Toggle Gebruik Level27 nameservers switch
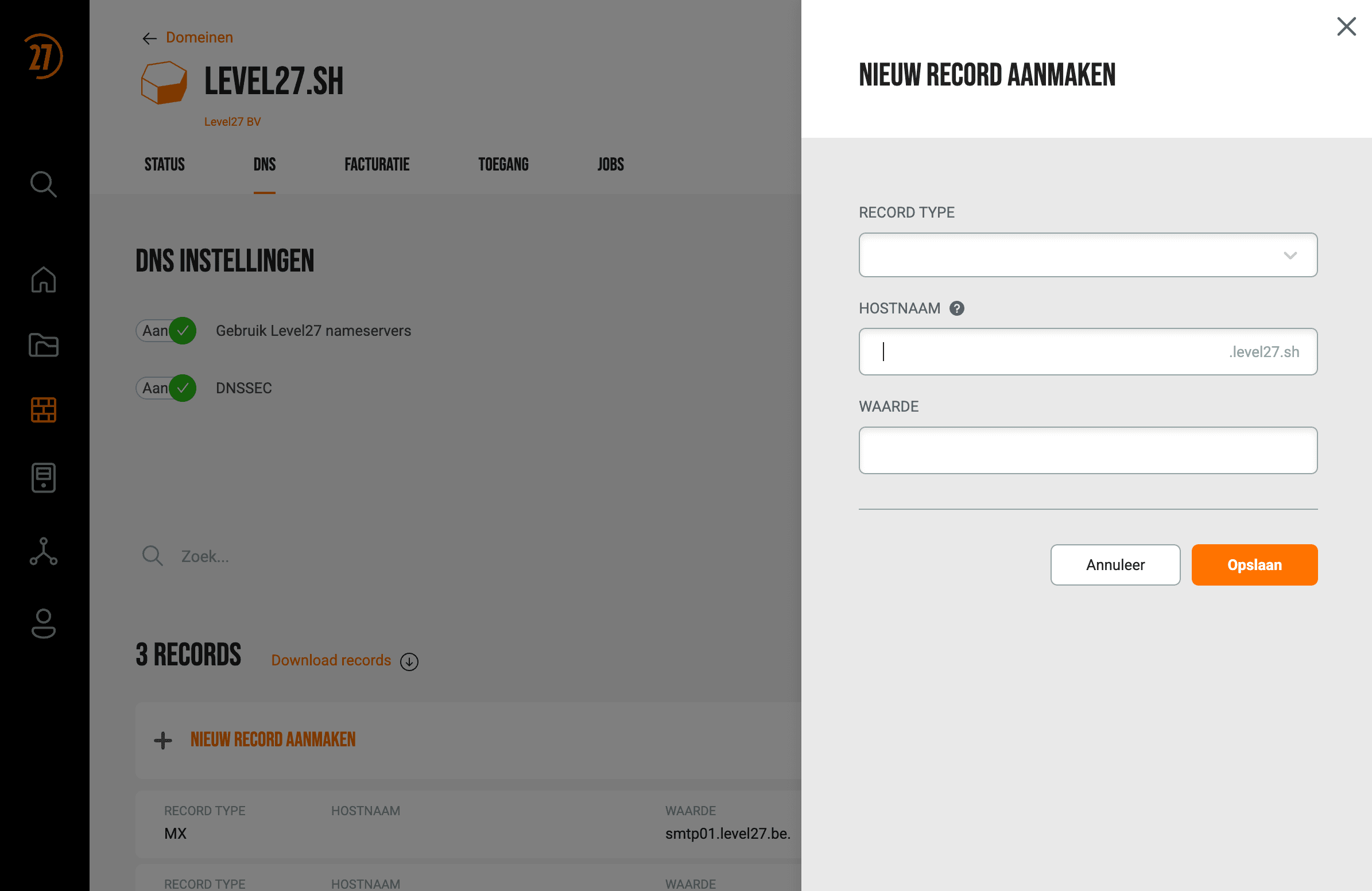 [x=166, y=331]
